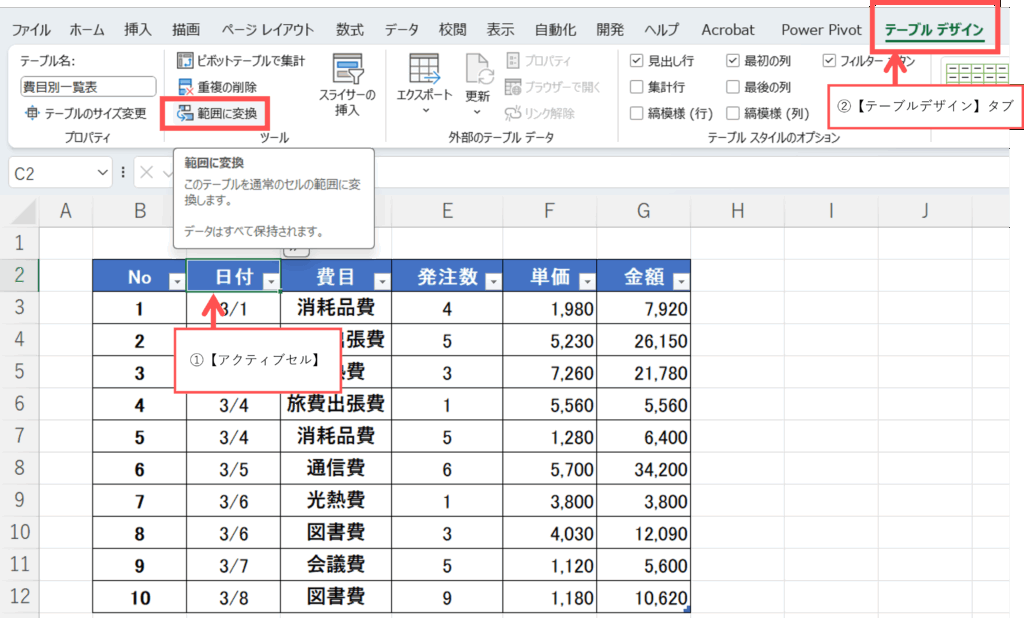Click the テーブル名 input field
Image resolution: width=1024 pixels, height=618 pixels.
[x=88, y=87]
